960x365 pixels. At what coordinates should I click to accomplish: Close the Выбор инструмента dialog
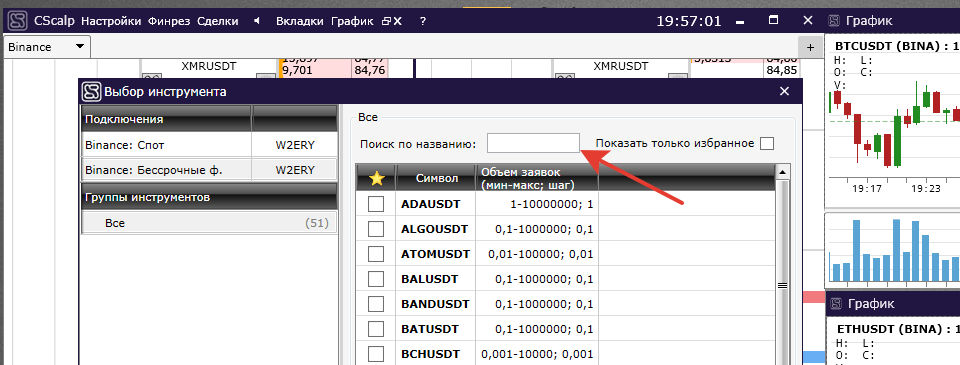coord(784,92)
